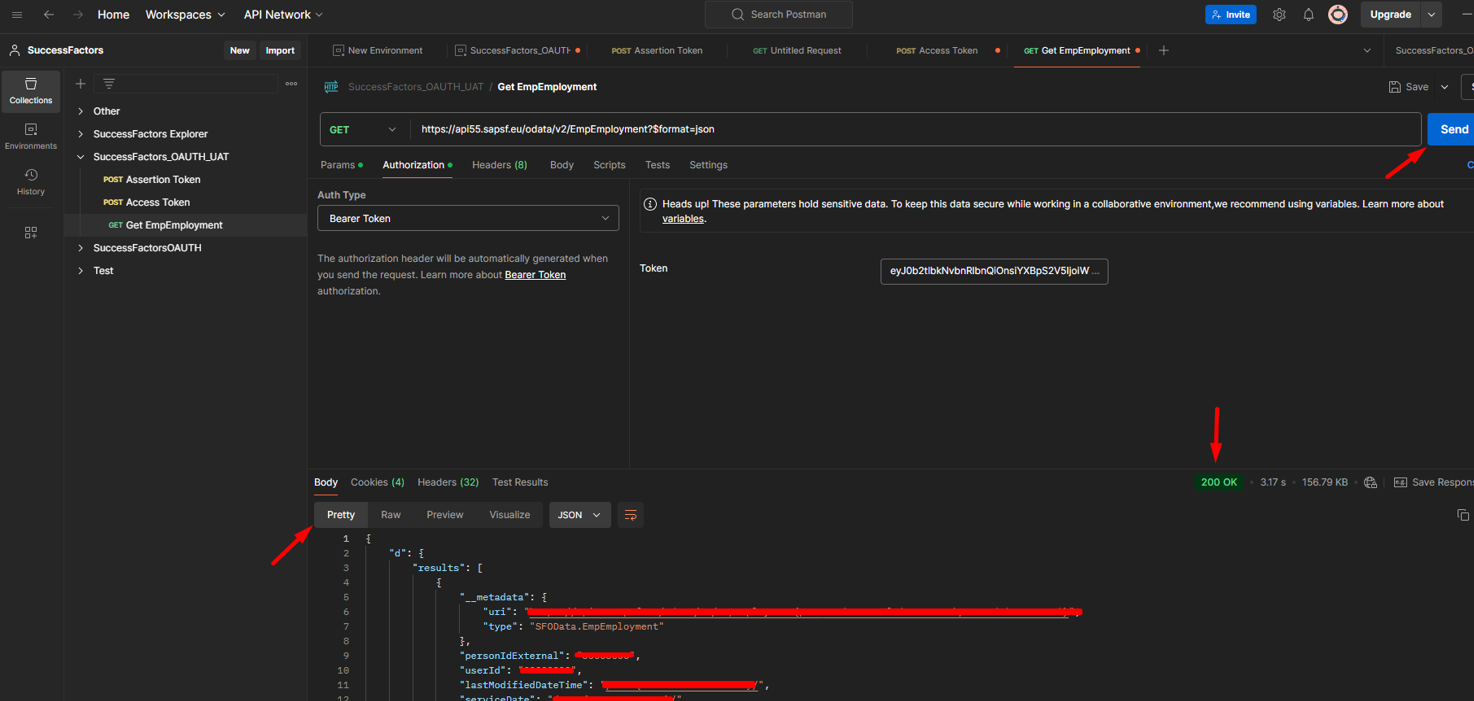The width and height of the screenshot is (1474, 701).
Task: Open the tab overflow chevron list
Action: pos(1367,50)
